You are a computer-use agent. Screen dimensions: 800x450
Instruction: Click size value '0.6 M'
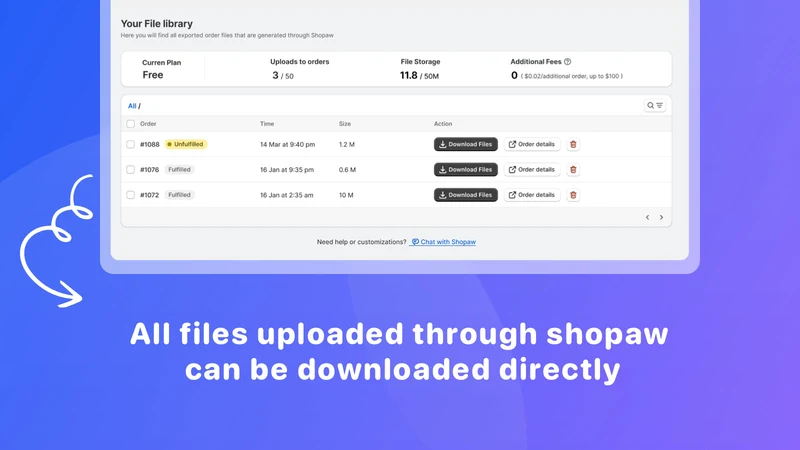pos(347,169)
